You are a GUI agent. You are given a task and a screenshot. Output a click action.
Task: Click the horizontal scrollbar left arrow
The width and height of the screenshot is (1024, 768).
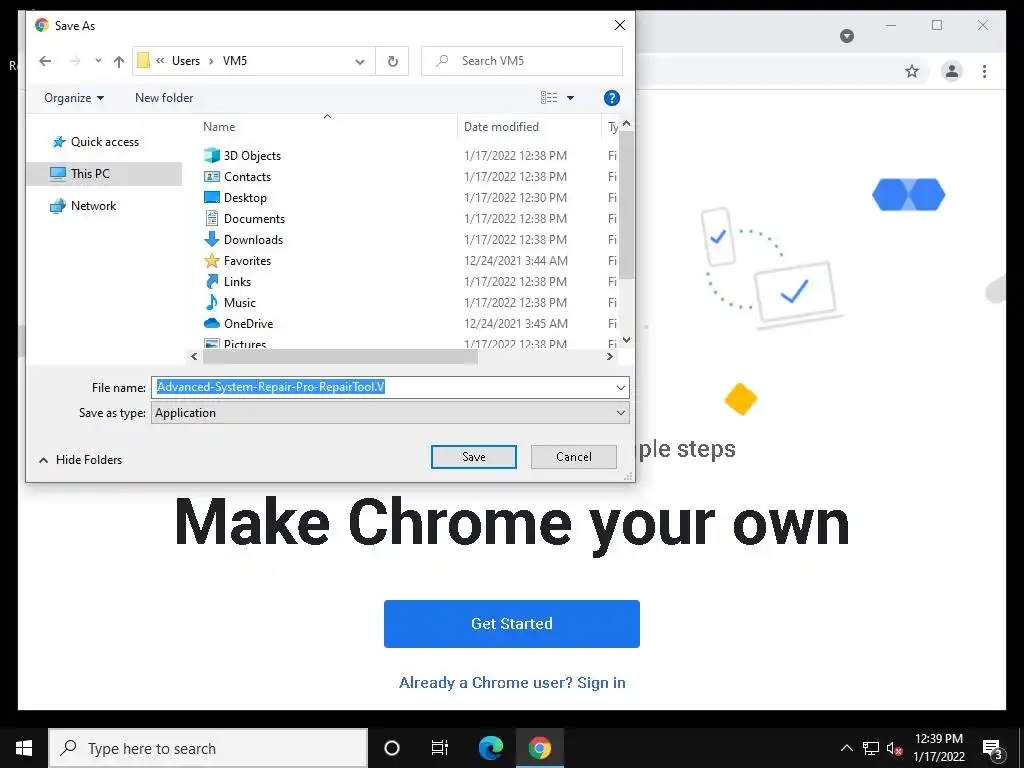[x=194, y=357]
